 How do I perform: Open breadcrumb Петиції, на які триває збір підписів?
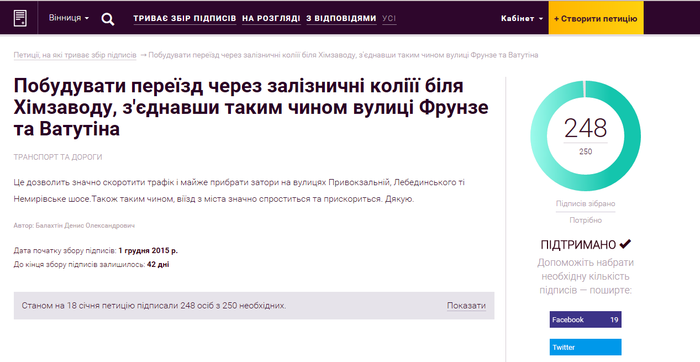(75, 55)
